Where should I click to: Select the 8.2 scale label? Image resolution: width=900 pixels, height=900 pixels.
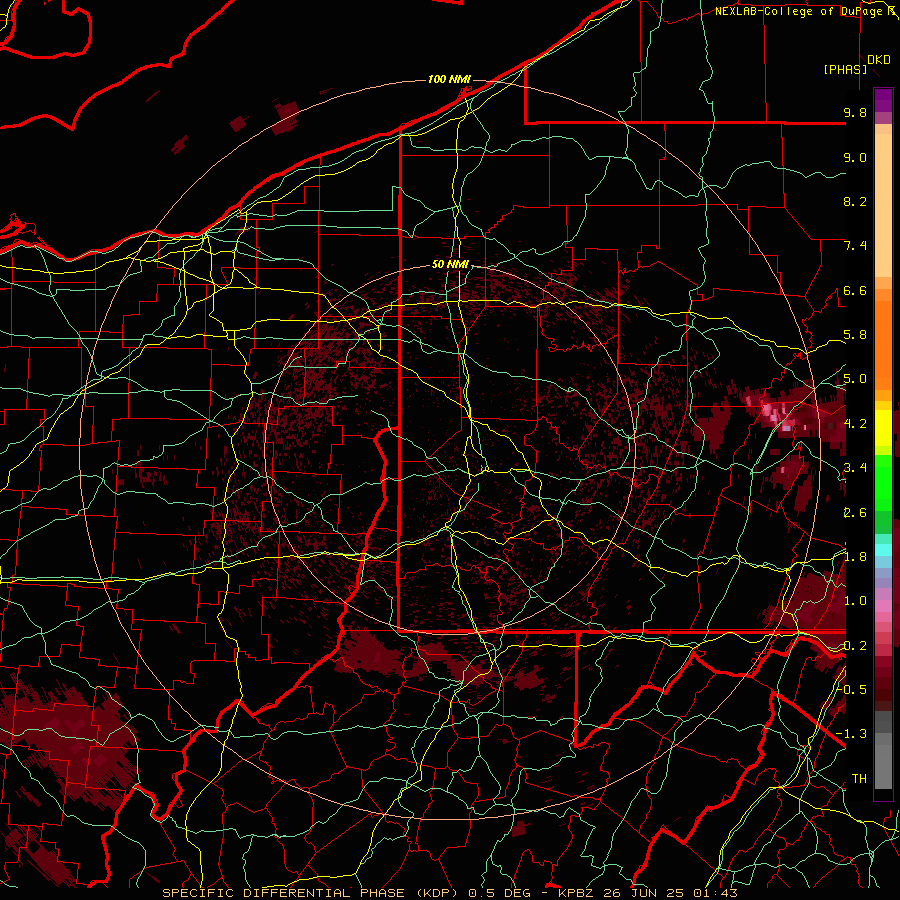(x=855, y=201)
